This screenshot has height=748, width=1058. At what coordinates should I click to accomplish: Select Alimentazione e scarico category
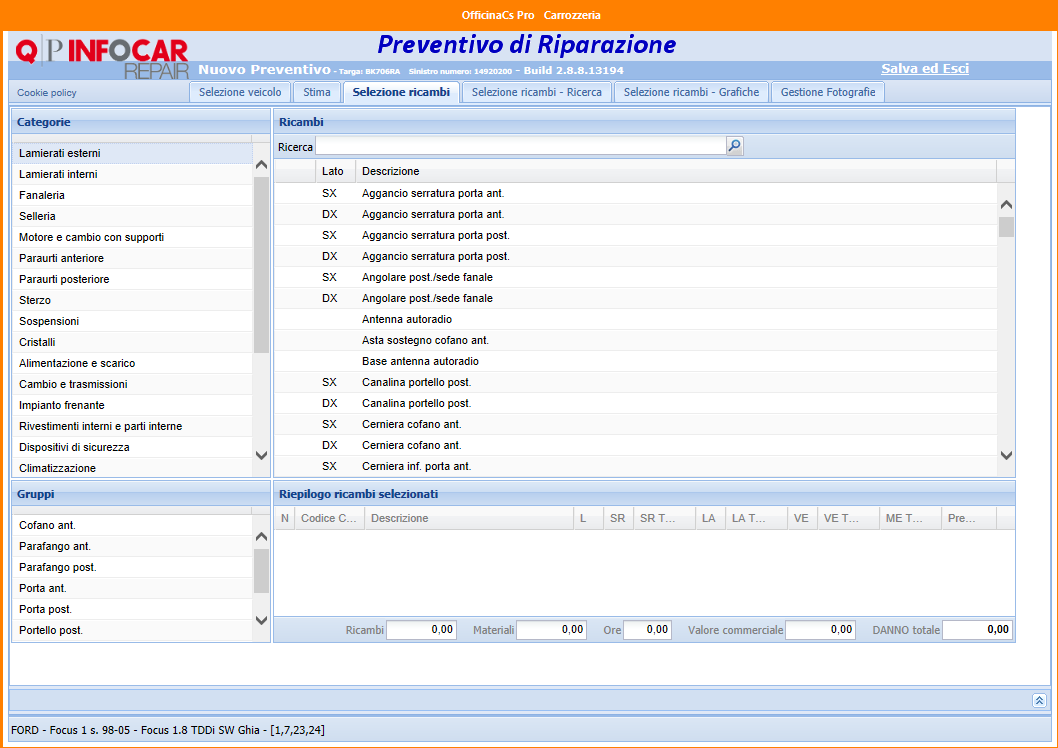132,363
